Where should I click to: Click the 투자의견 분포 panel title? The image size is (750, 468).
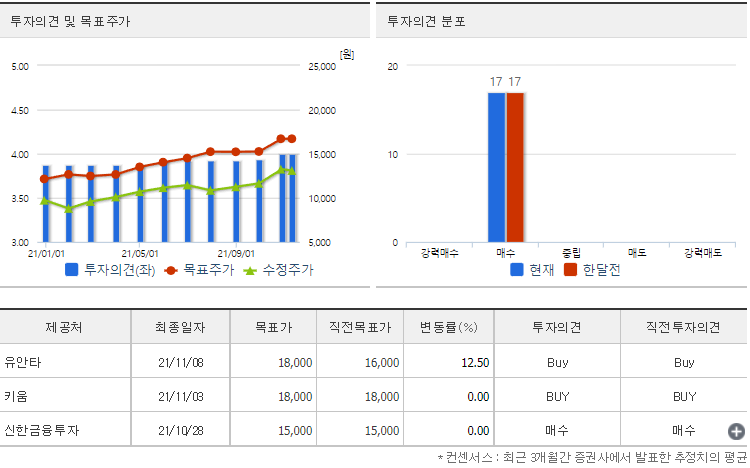(x=426, y=22)
